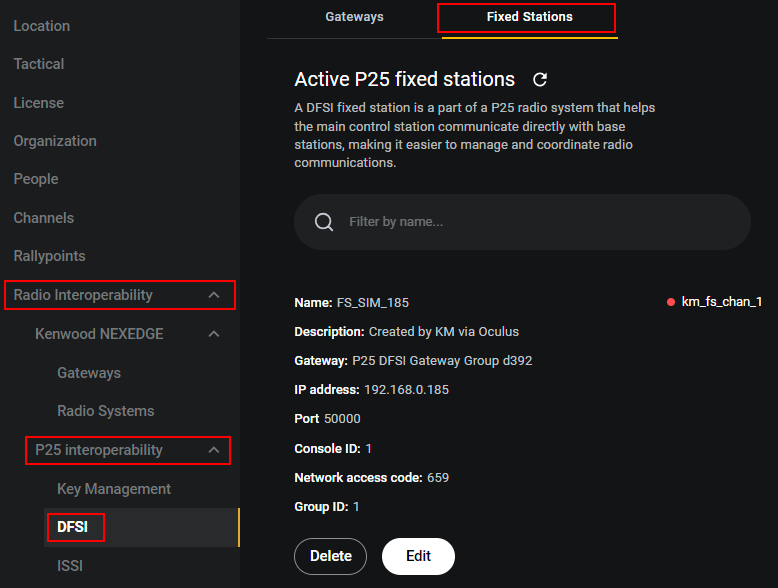The width and height of the screenshot is (778, 588).
Task: Open the Organization section
Action: 55,141
